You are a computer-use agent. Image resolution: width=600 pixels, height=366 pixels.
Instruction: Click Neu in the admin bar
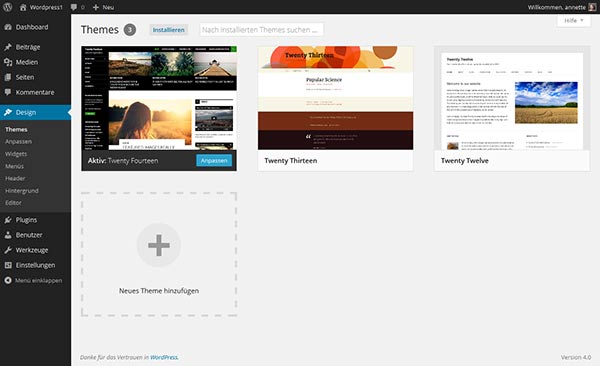(108, 7)
